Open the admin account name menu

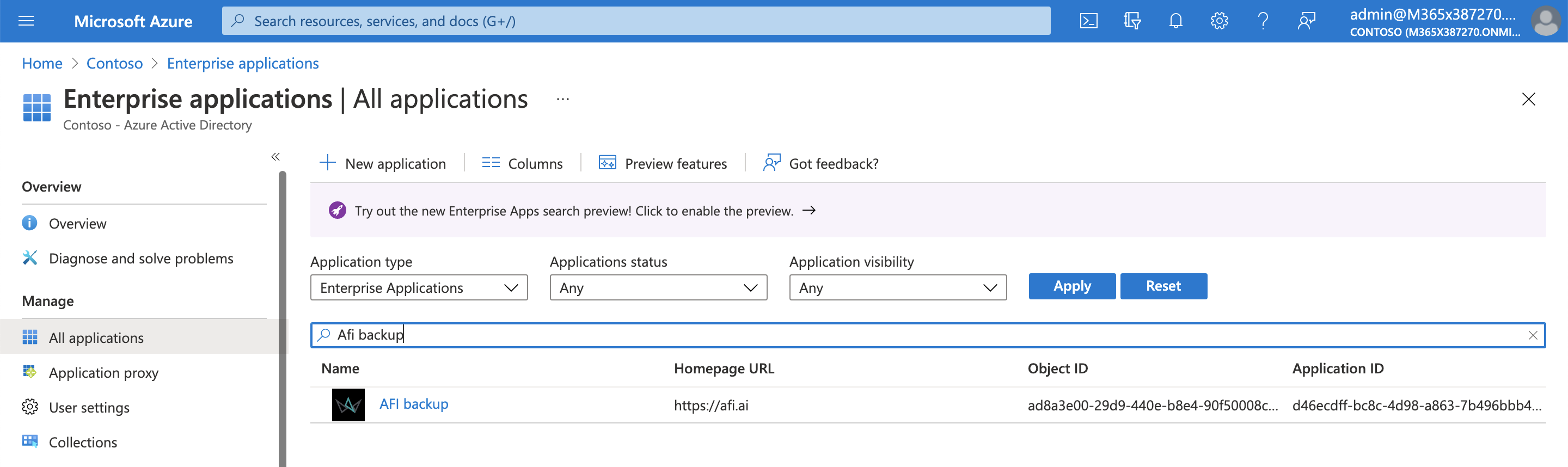1434,22
